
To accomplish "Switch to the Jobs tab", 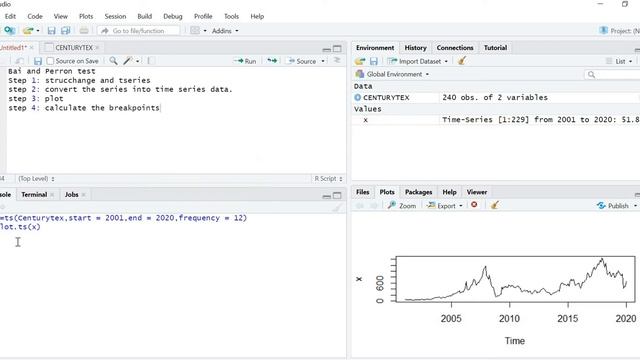I will (x=71, y=195).
